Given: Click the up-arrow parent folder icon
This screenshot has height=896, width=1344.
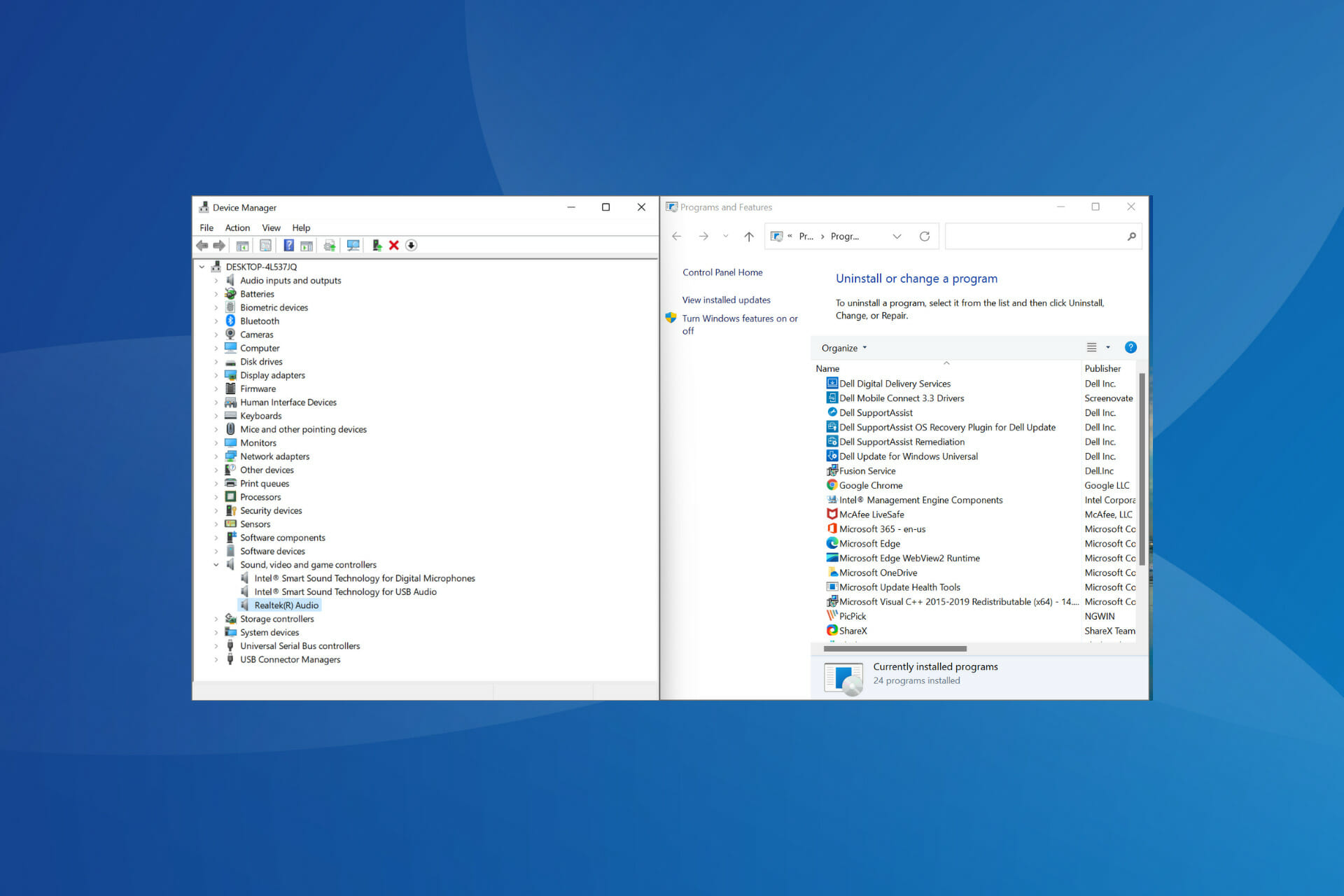Looking at the screenshot, I should click(749, 237).
